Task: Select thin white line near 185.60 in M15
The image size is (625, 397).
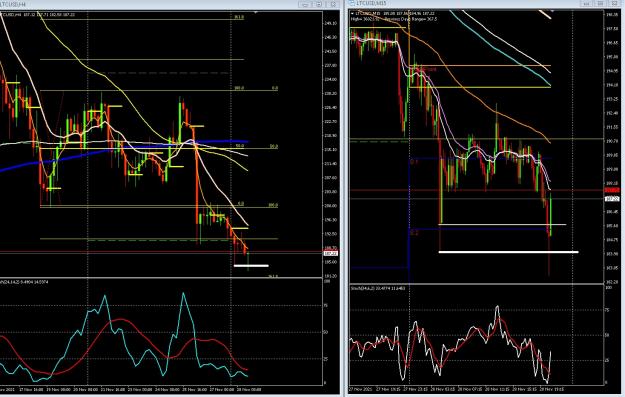Action: pyautogui.click(x=502, y=225)
